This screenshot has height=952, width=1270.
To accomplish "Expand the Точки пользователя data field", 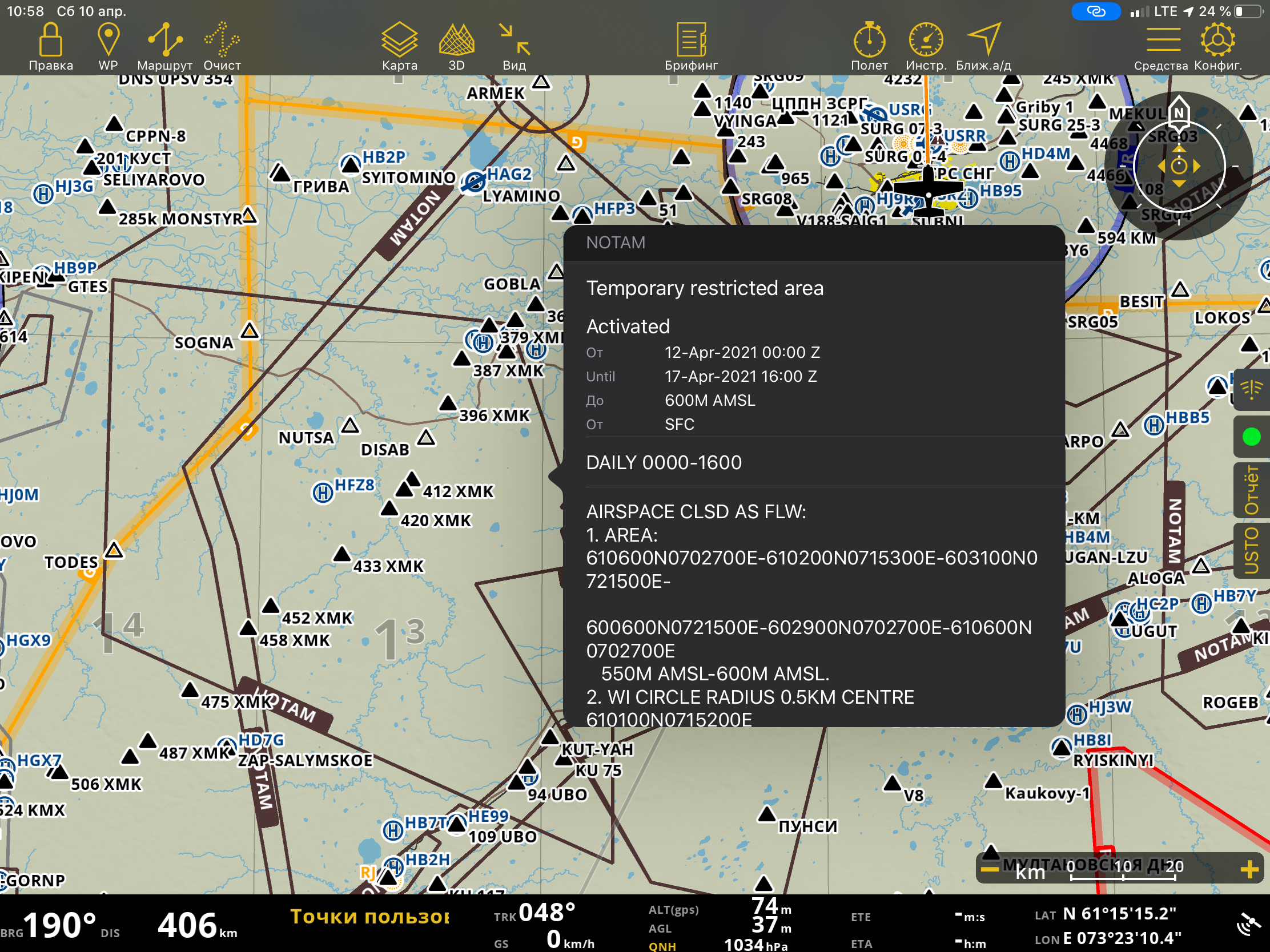I will point(369,917).
